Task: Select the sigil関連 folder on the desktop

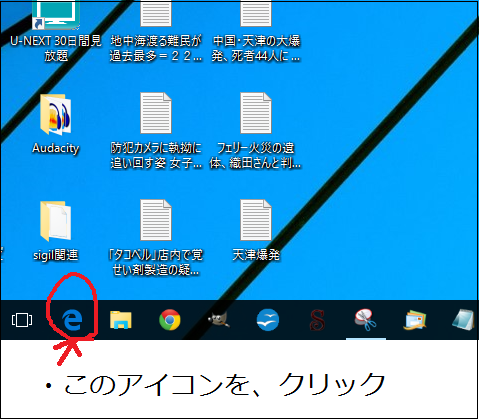Action: point(56,221)
